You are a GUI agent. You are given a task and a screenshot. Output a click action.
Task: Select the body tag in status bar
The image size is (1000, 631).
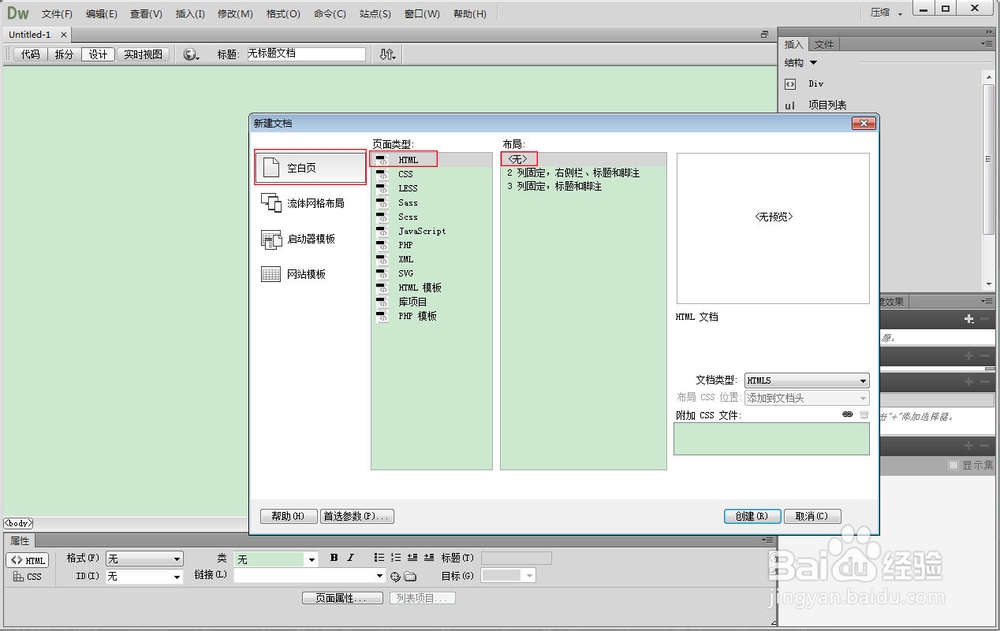[x=17, y=522]
